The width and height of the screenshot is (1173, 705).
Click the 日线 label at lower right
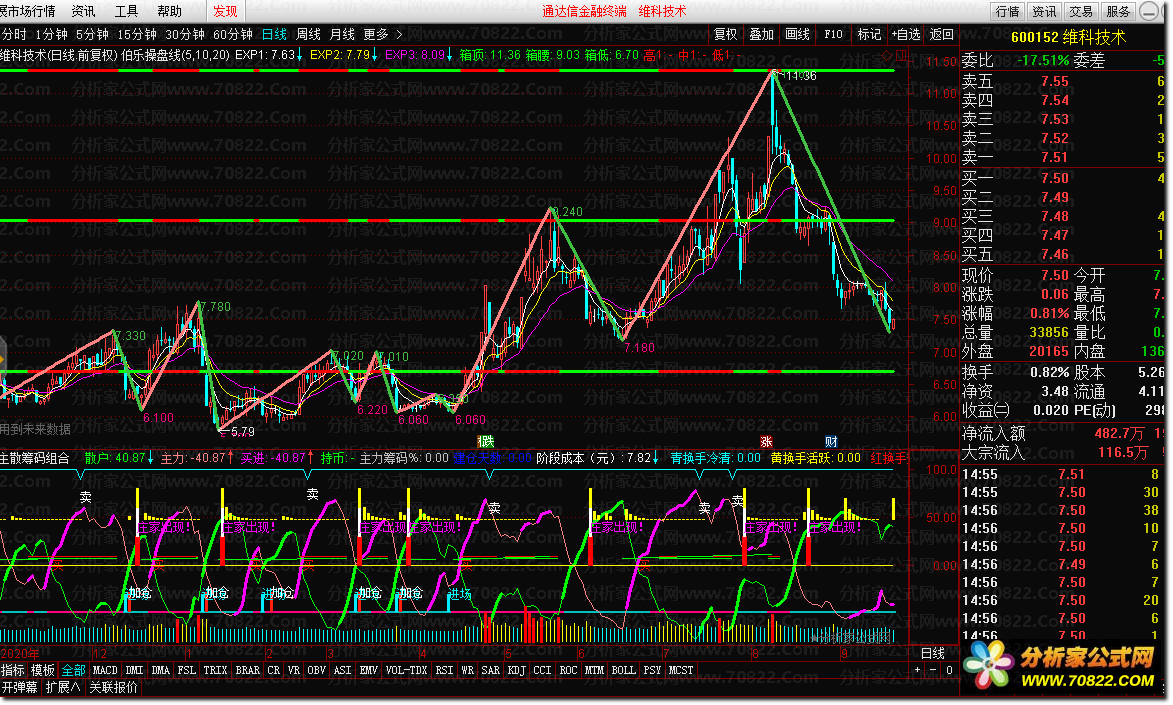pyautogui.click(x=933, y=653)
